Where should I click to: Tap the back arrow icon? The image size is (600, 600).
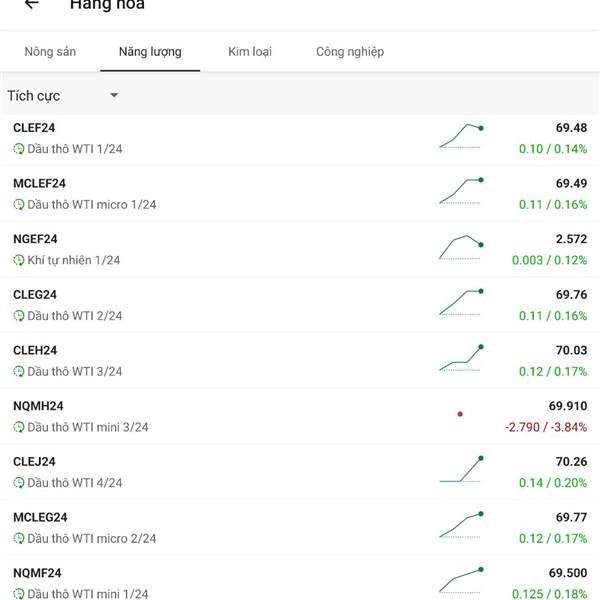point(31,4)
